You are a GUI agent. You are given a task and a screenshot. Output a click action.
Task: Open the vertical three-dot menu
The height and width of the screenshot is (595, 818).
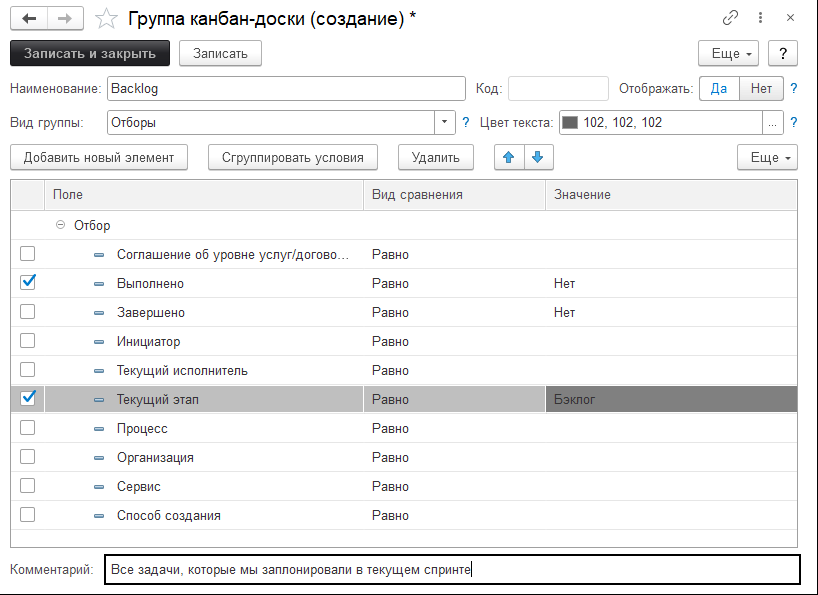pyautogui.click(x=759, y=17)
